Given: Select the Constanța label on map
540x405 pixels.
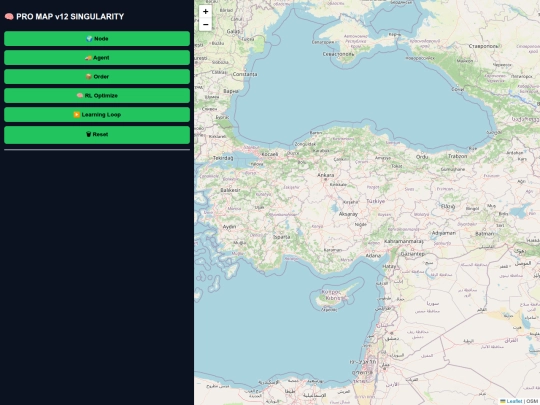Looking at the screenshot, I should pos(245,74).
